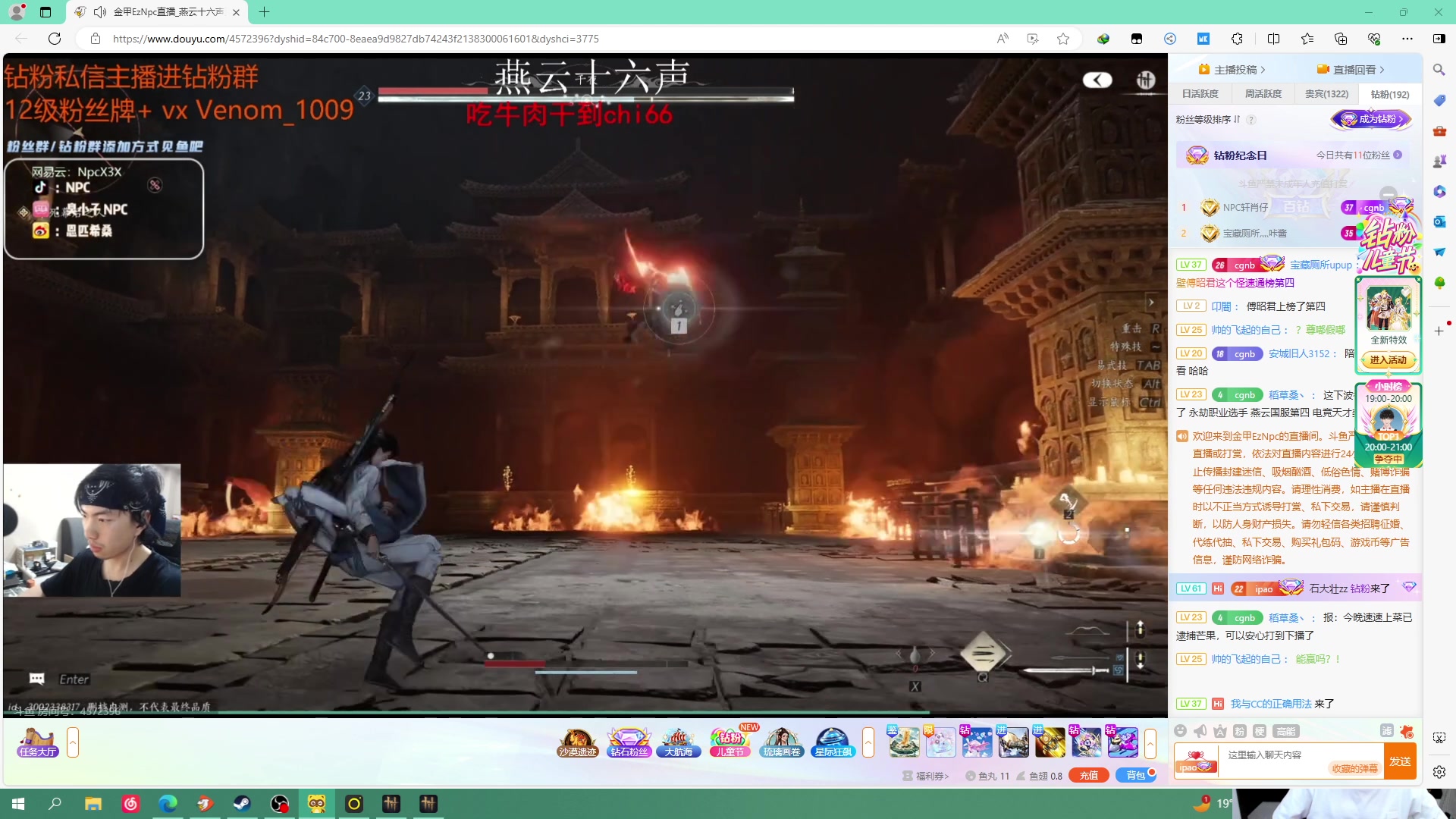Viewport: 1456px width, 819px height.
Task: Expand the activity icons list arrow
Action: point(868,742)
